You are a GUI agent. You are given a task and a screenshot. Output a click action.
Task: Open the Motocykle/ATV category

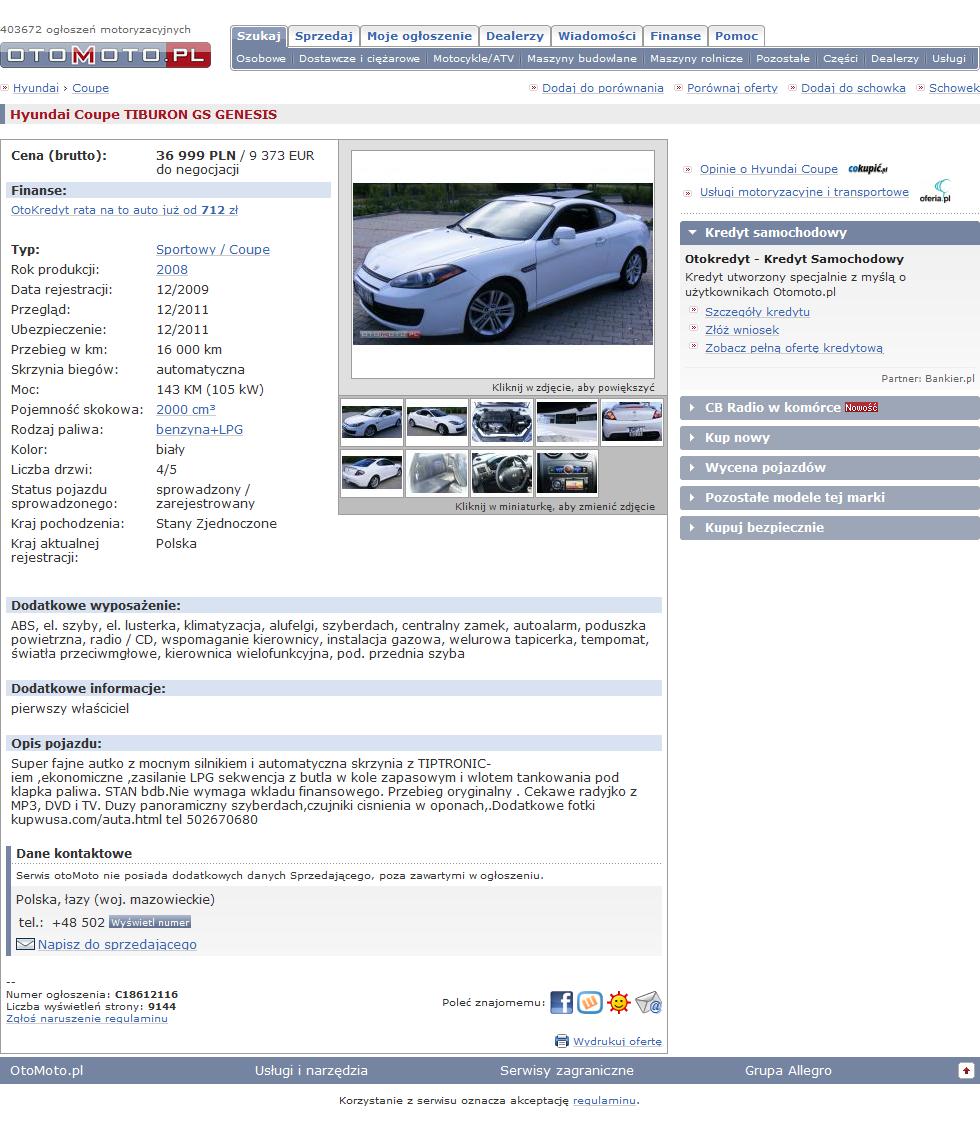[473, 59]
